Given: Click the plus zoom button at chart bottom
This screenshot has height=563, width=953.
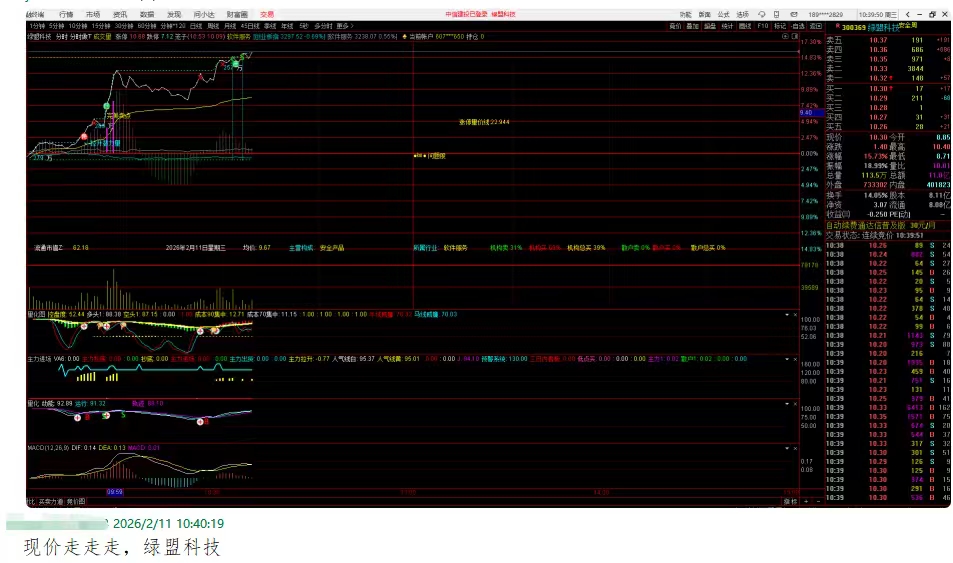Looking at the screenshot, I should (806, 502).
